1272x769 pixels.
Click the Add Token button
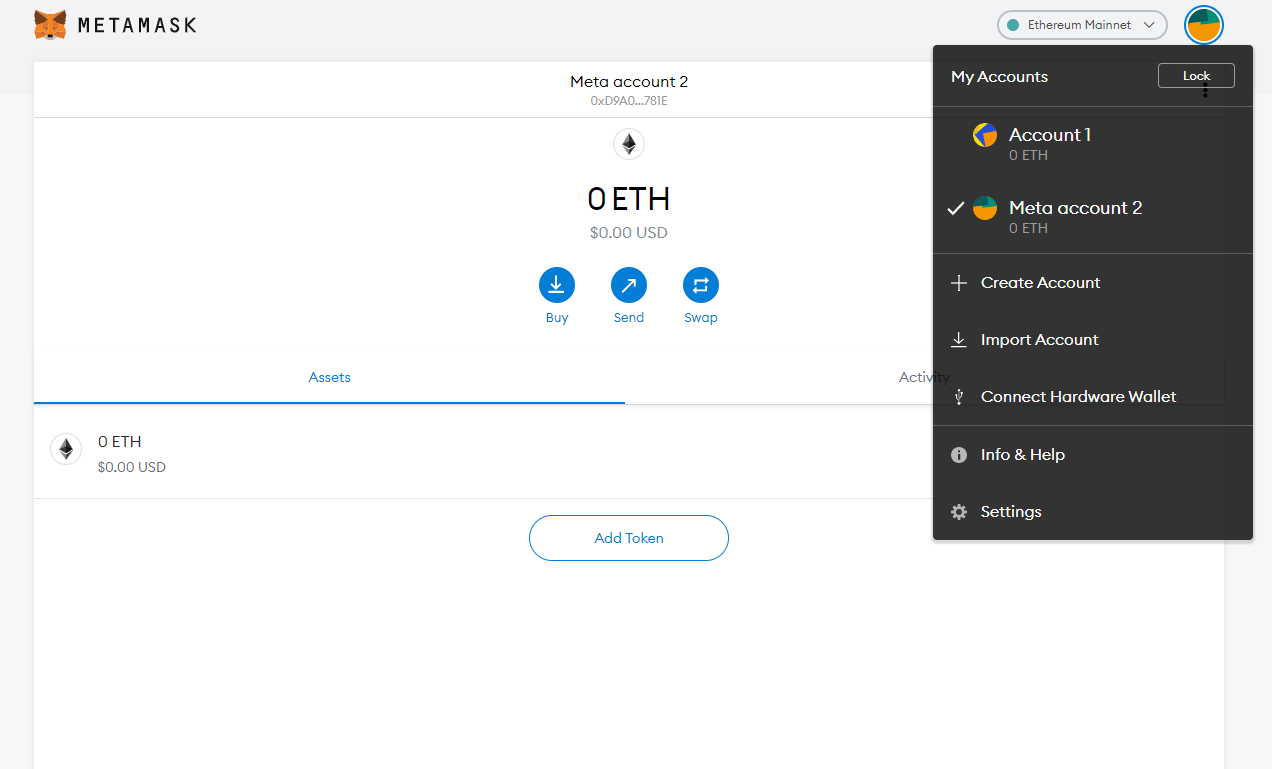(629, 538)
